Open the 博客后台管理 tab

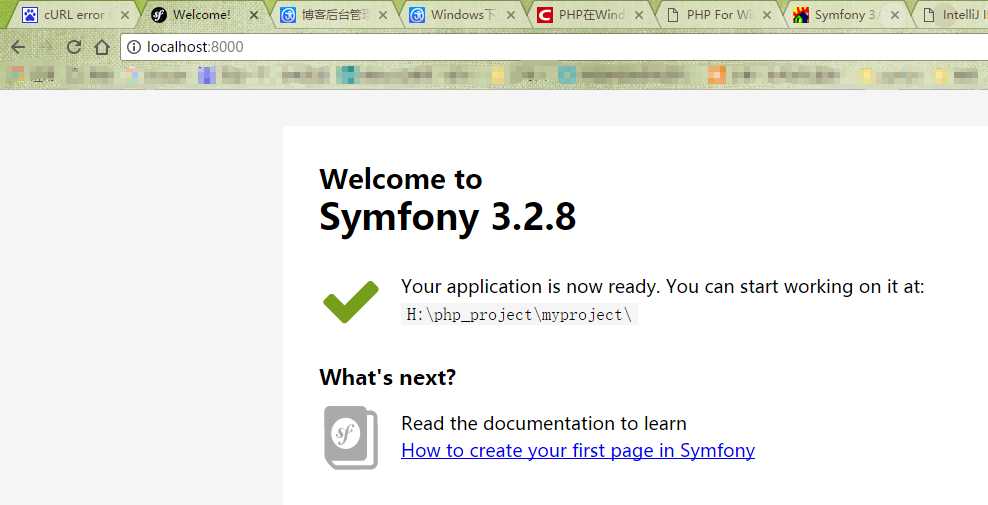333,15
